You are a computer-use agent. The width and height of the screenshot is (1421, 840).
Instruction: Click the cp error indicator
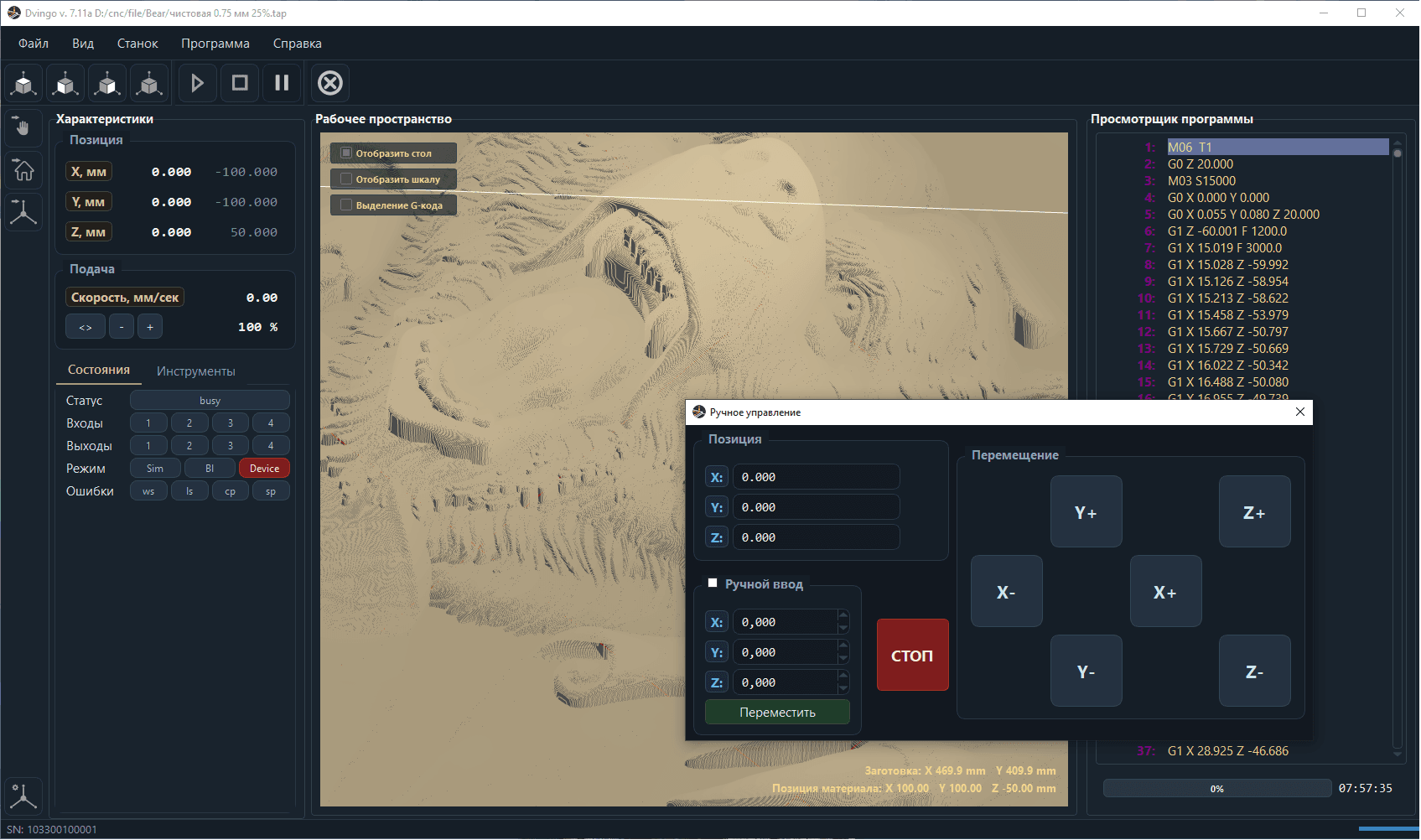(231, 491)
